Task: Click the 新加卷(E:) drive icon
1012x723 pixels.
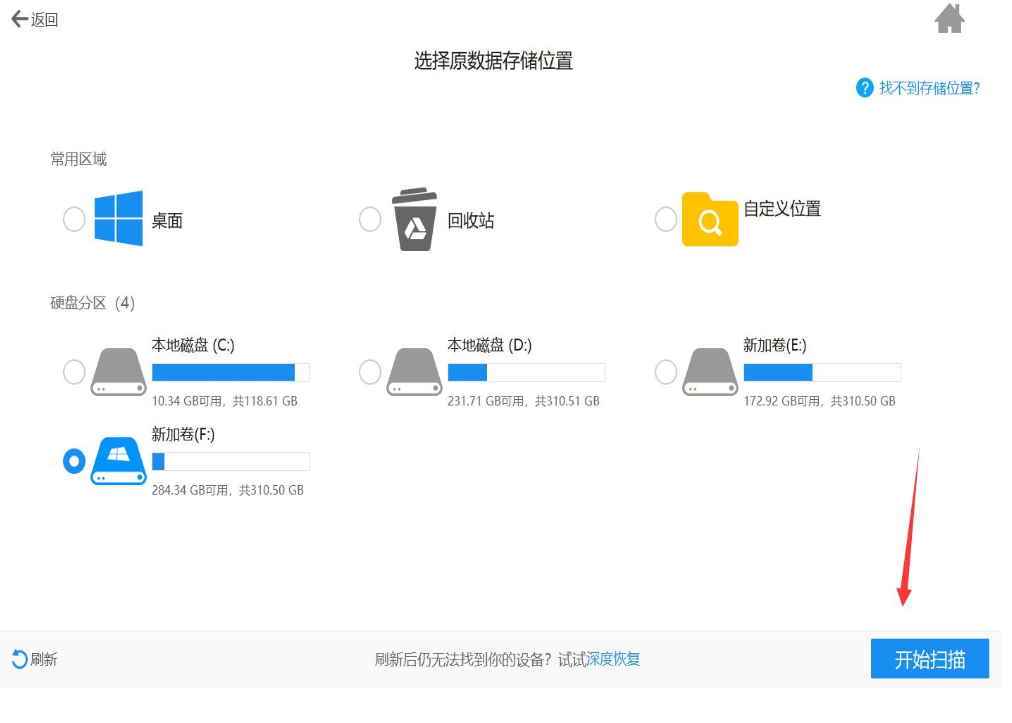Action: click(x=709, y=372)
